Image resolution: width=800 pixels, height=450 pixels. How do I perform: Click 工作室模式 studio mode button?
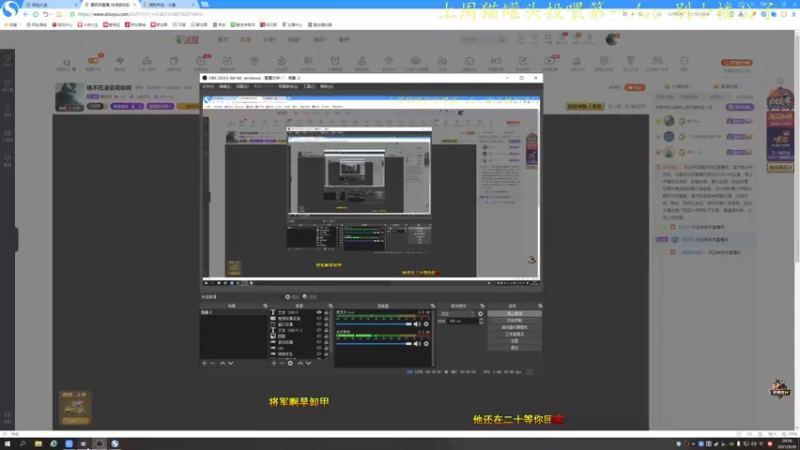coord(514,334)
